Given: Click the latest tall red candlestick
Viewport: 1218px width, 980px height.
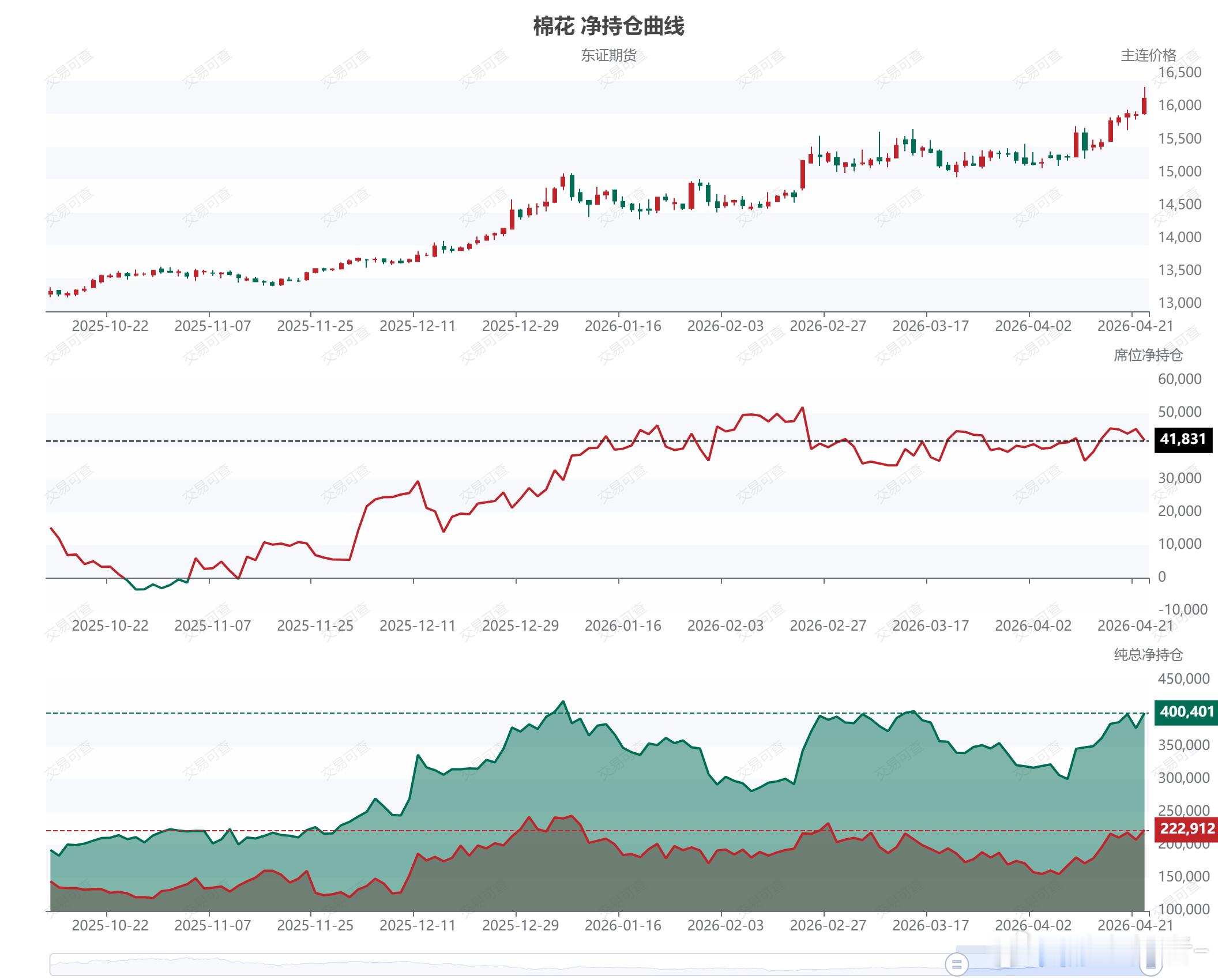Looking at the screenshot, I should 1144,105.
